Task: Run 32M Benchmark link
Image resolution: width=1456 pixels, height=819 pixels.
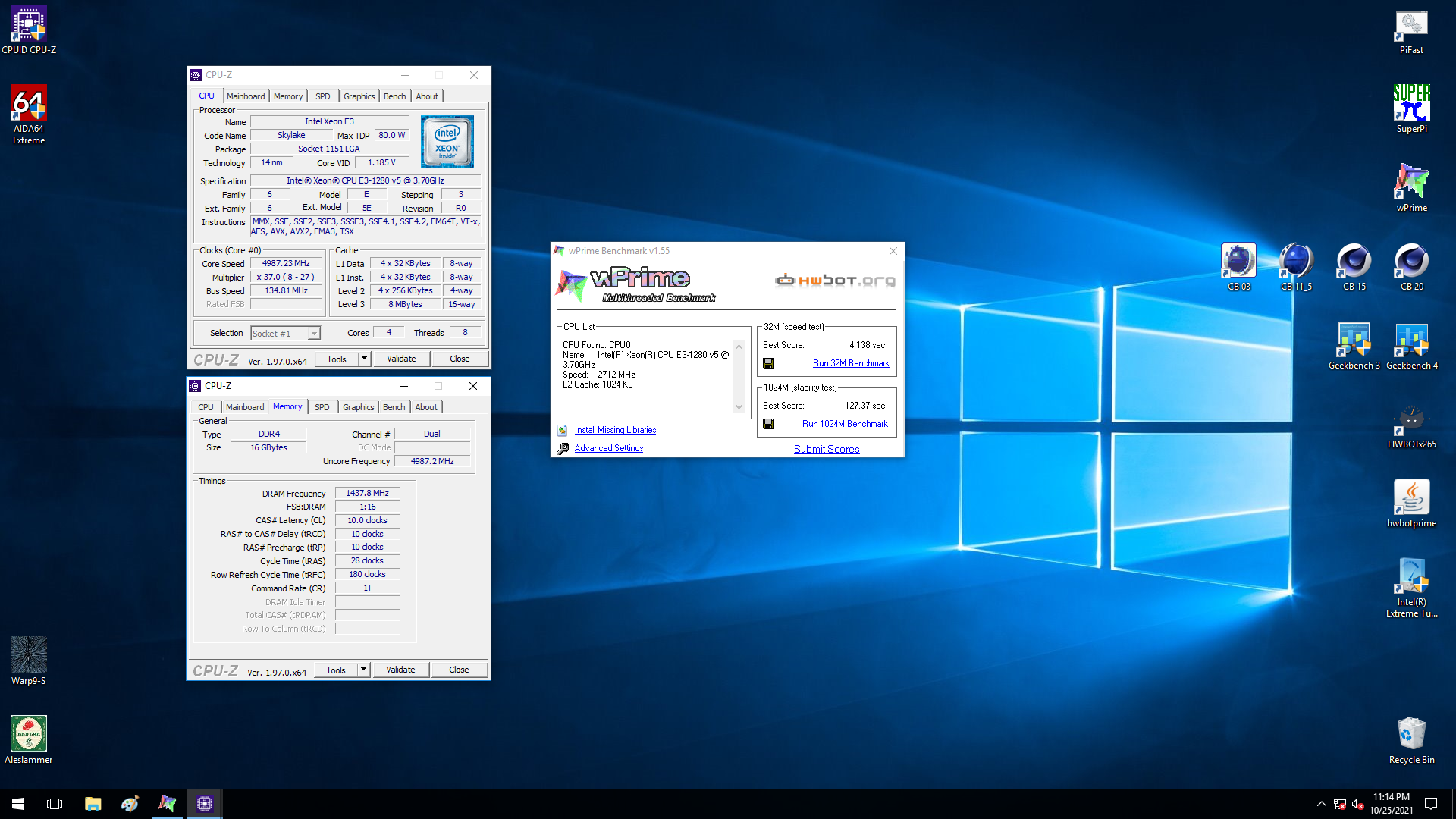Action: coord(851,363)
